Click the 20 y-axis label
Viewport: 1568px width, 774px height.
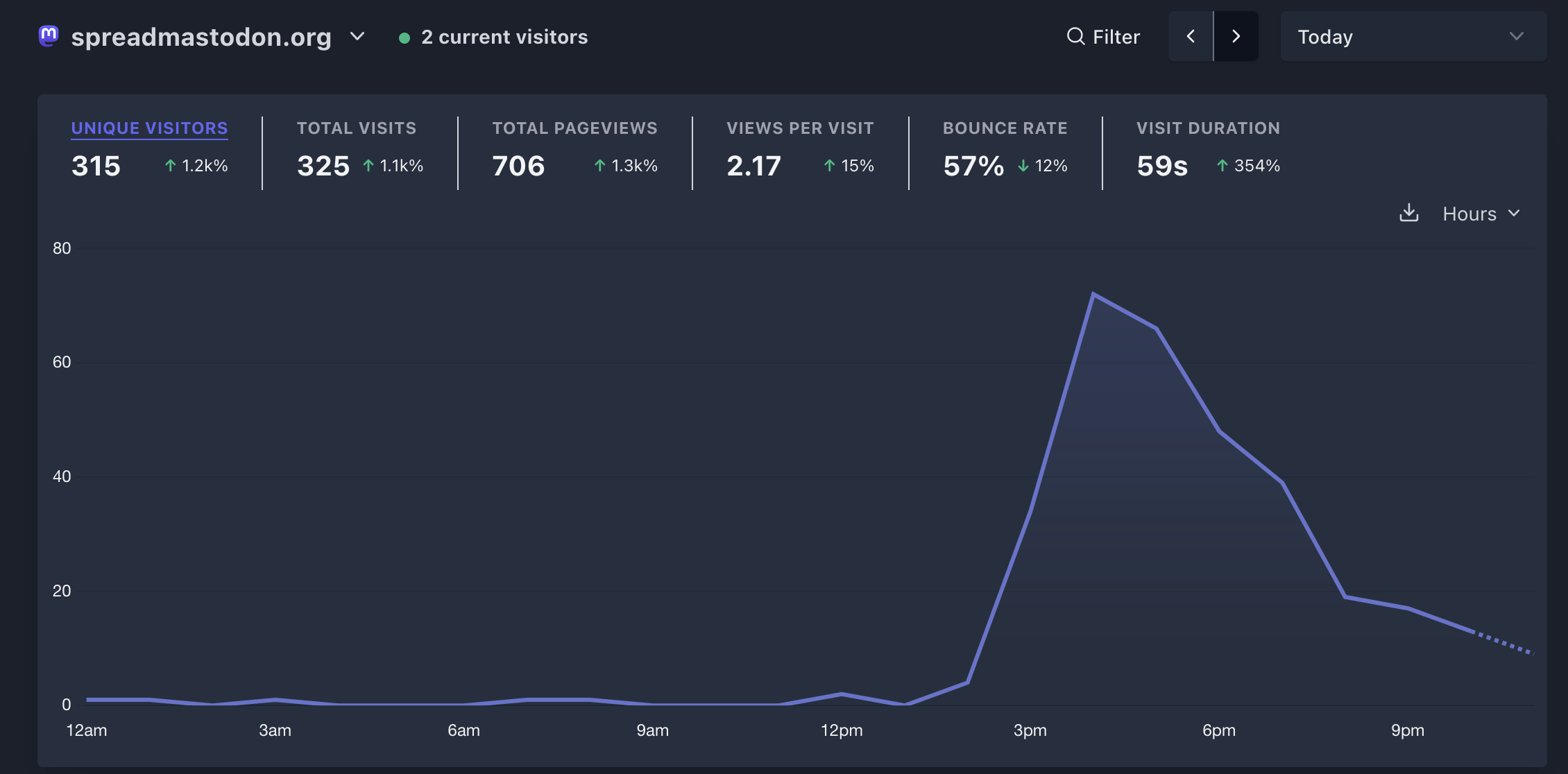62,591
